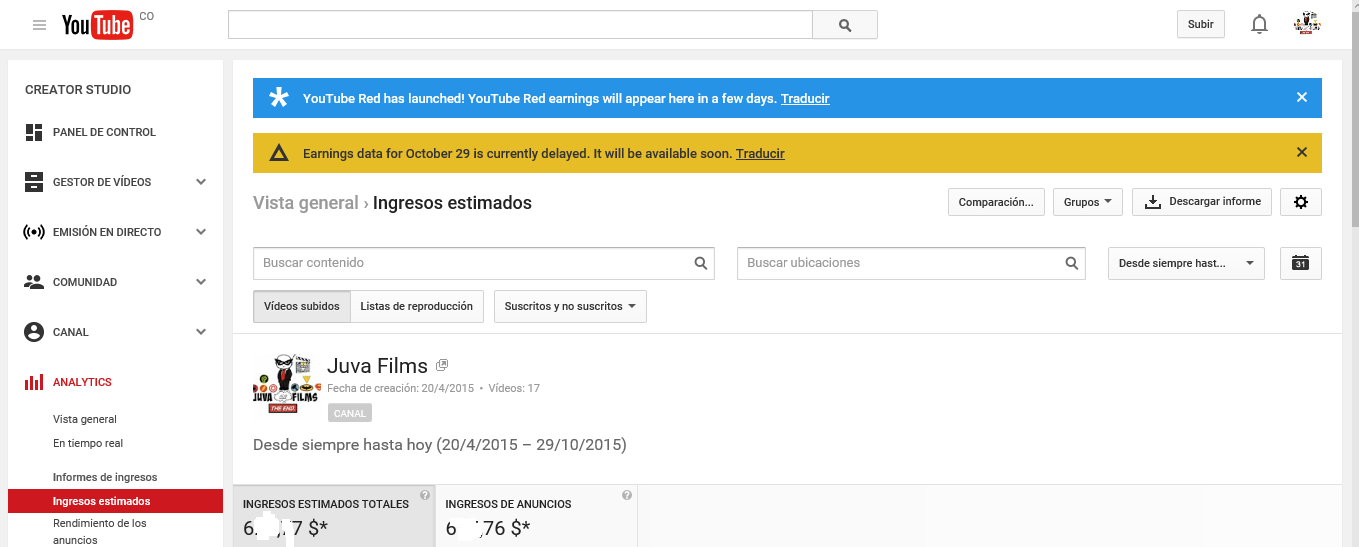1359x547 pixels.
Task: Click the Analytics bar chart icon
Action: pyautogui.click(x=34, y=382)
